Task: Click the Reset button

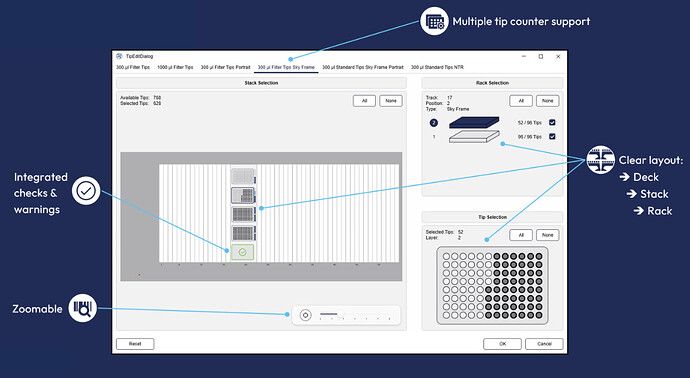Action: (x=135, y=344)
